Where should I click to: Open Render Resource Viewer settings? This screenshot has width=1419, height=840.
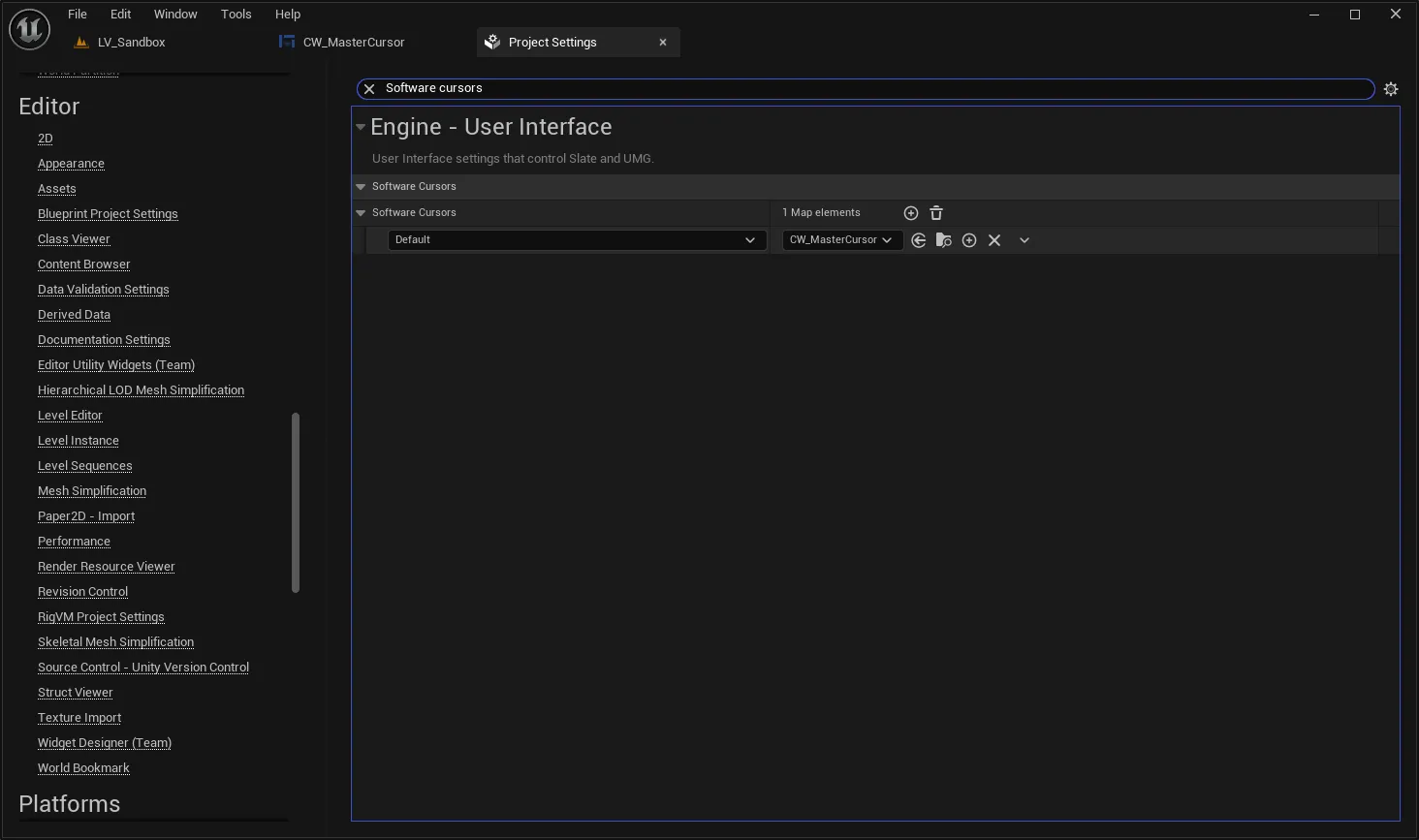click(x=107, y=567)
